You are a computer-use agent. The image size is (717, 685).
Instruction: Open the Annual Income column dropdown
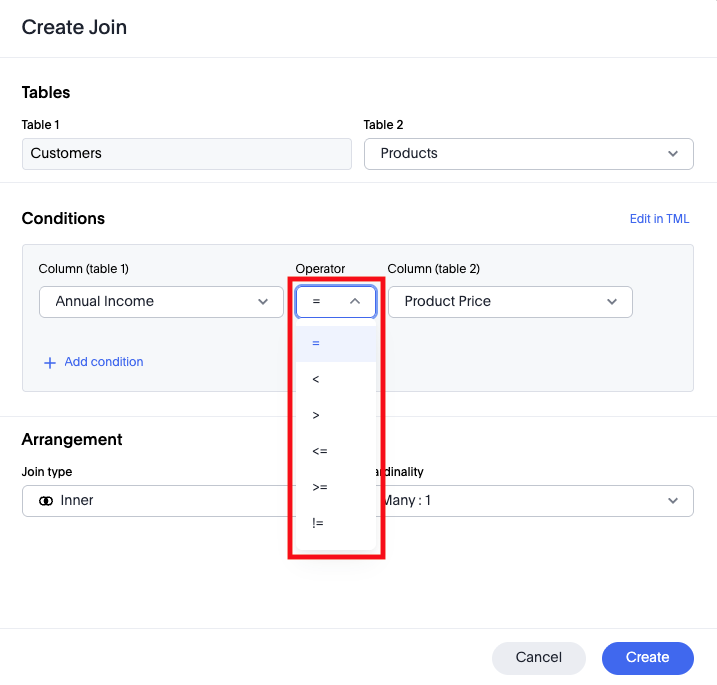pos(160,302)
